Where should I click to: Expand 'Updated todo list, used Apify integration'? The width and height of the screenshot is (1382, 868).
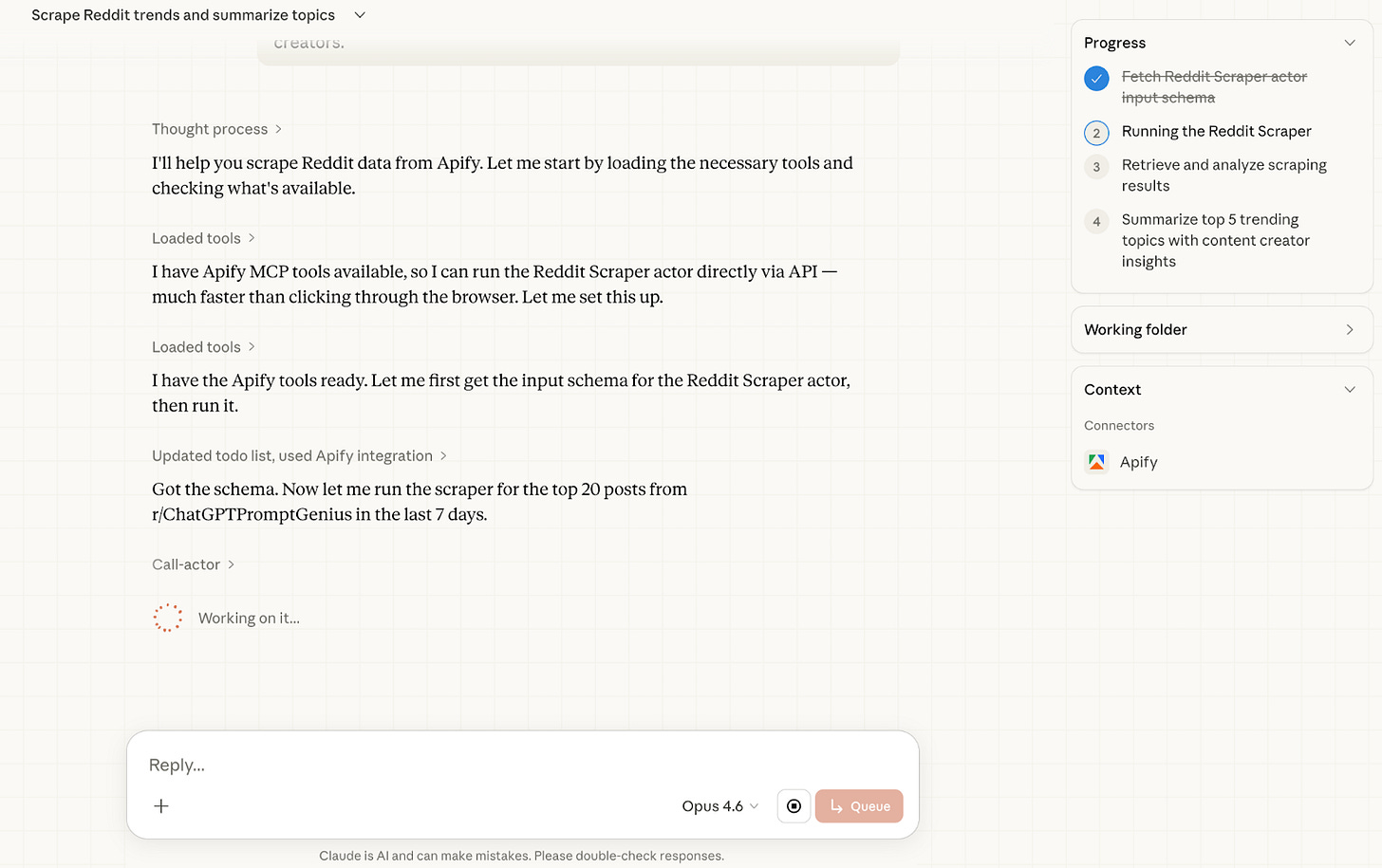click(x=299, y=456)
